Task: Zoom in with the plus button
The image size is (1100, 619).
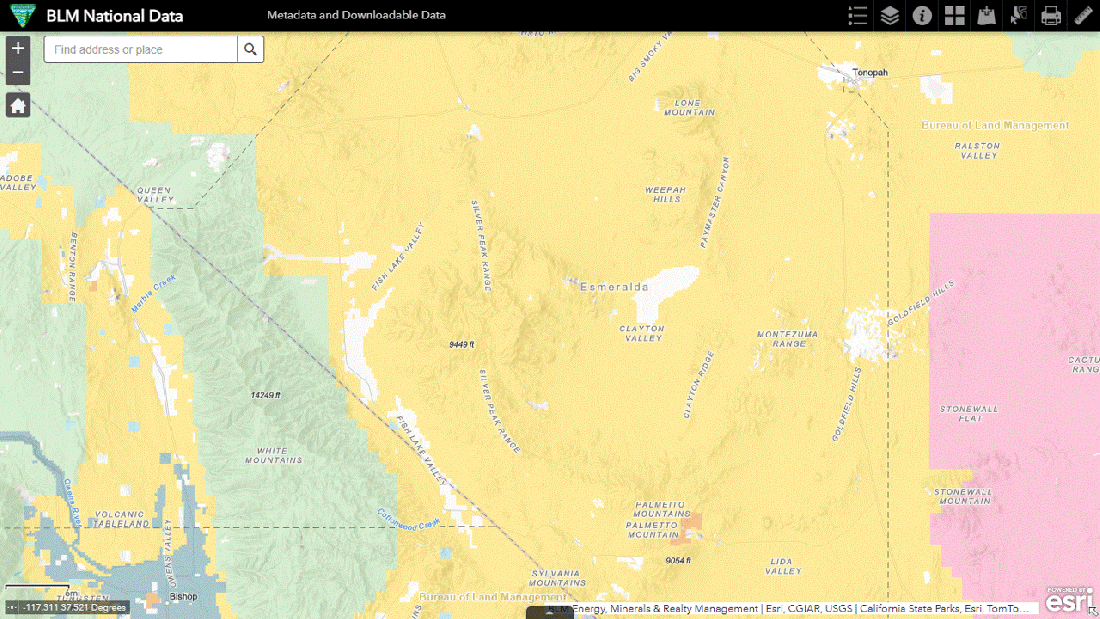Action: coord(18,46)
